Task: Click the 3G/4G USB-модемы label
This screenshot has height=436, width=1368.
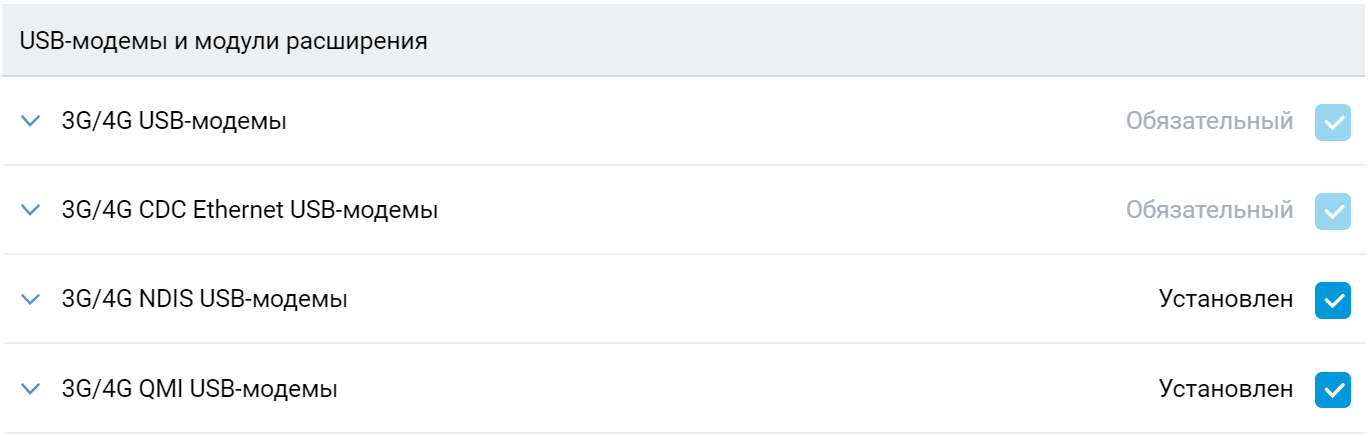Action: tap(174, 122)
